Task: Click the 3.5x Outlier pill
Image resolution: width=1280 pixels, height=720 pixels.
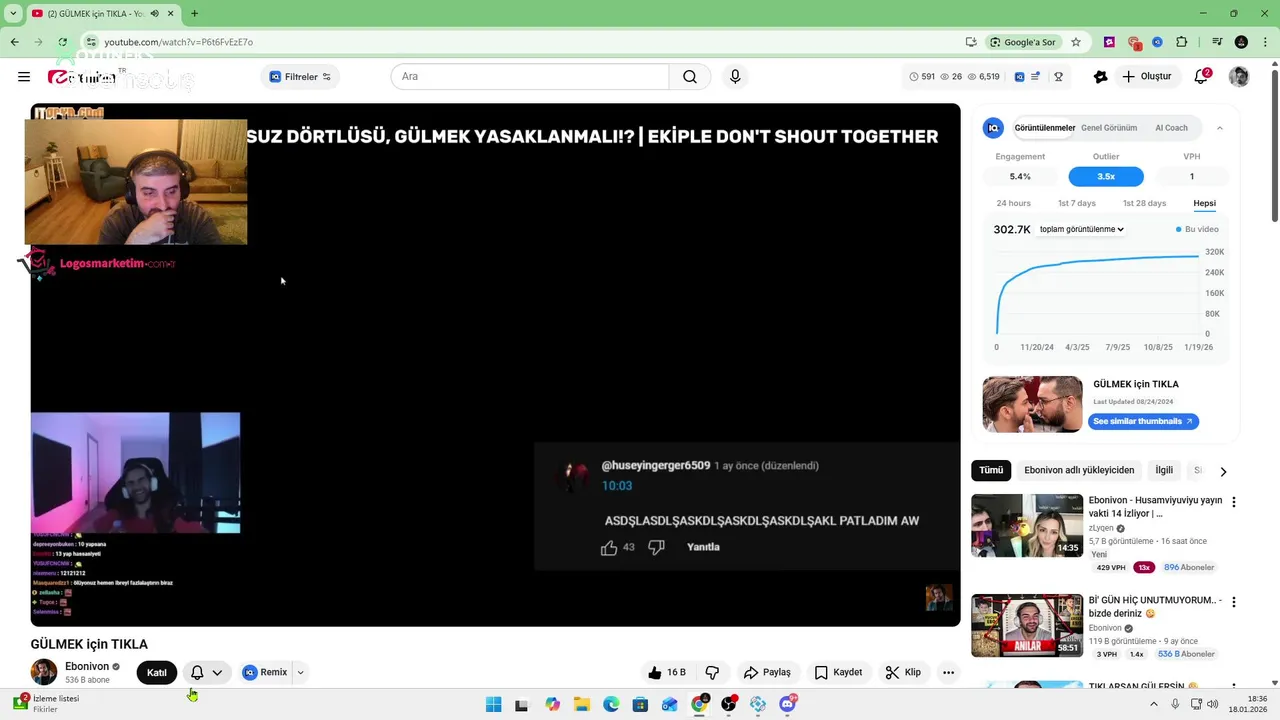Action: 1106,176
